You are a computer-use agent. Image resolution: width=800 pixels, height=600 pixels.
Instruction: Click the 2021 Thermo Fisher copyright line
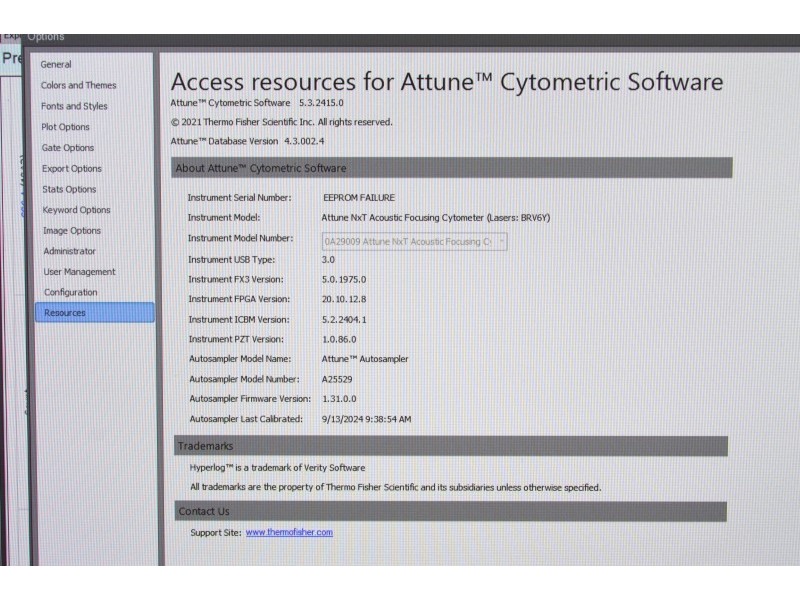click(282, 122)
